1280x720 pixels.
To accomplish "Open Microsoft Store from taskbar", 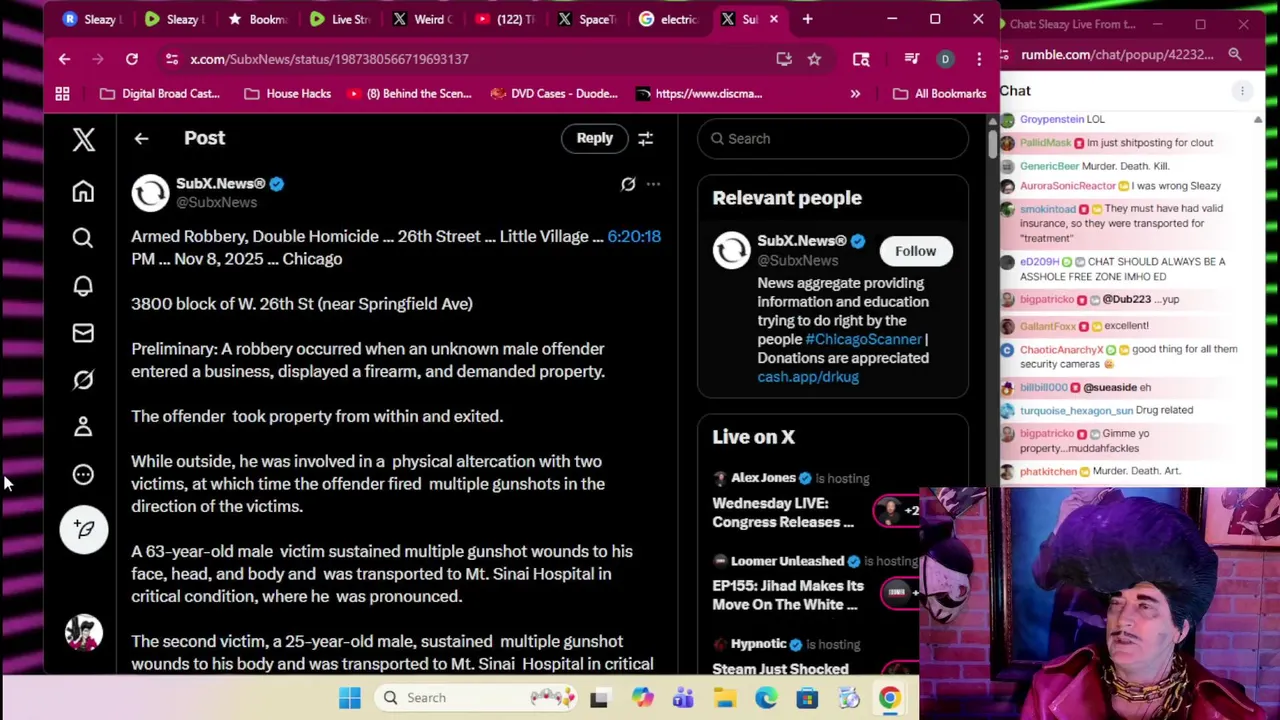I will 807,698.
